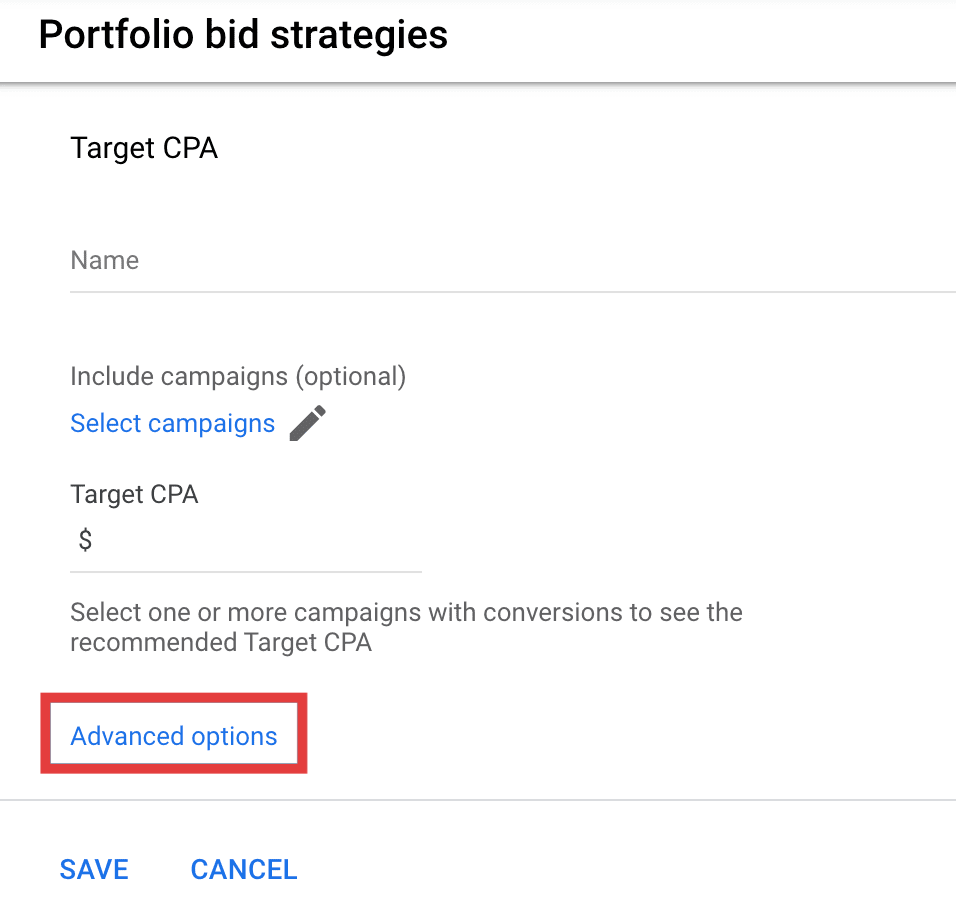Cancel creating the bid strategy

click(x=243, y=869)
